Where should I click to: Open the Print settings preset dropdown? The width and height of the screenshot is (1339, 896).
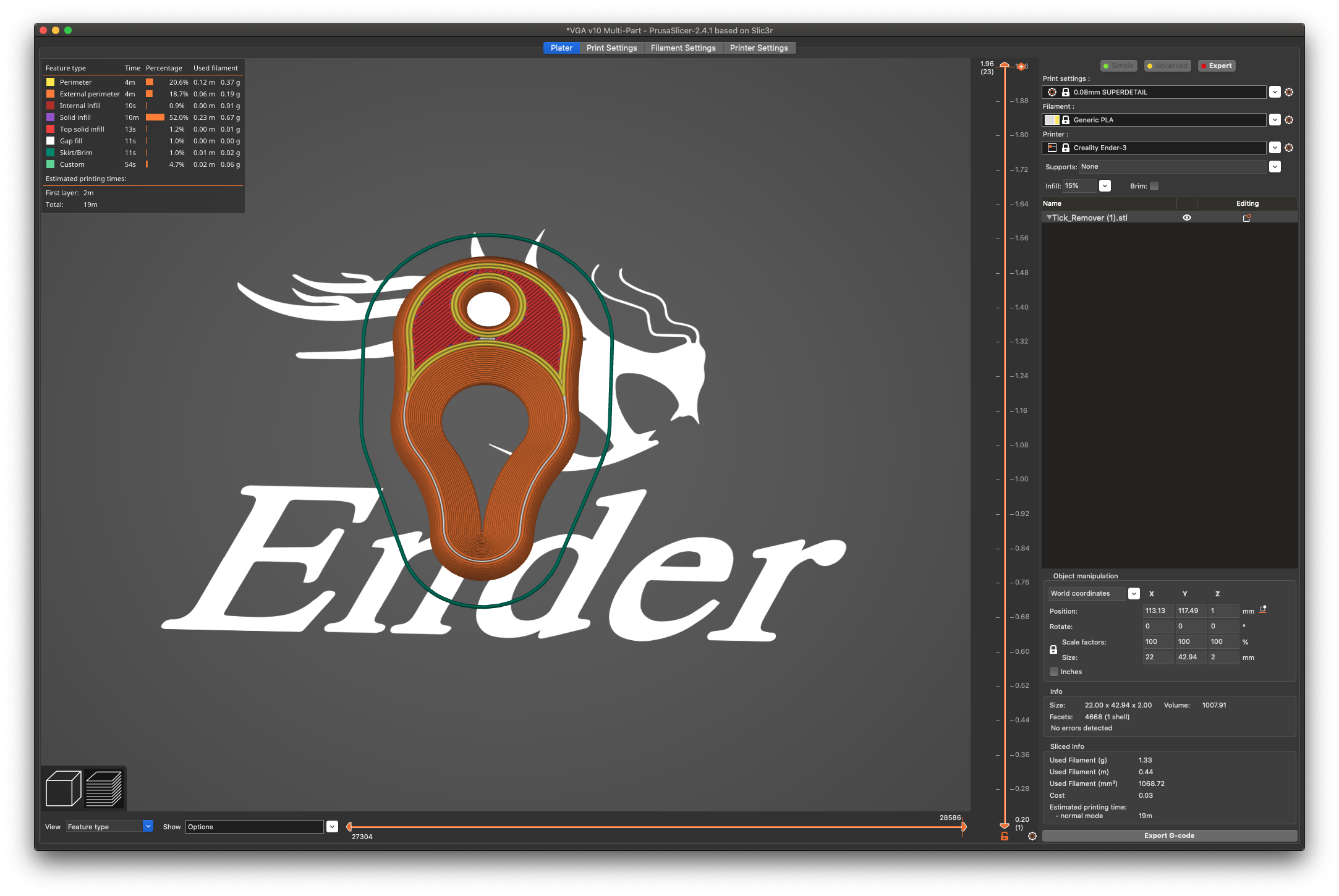[1275, 92]
